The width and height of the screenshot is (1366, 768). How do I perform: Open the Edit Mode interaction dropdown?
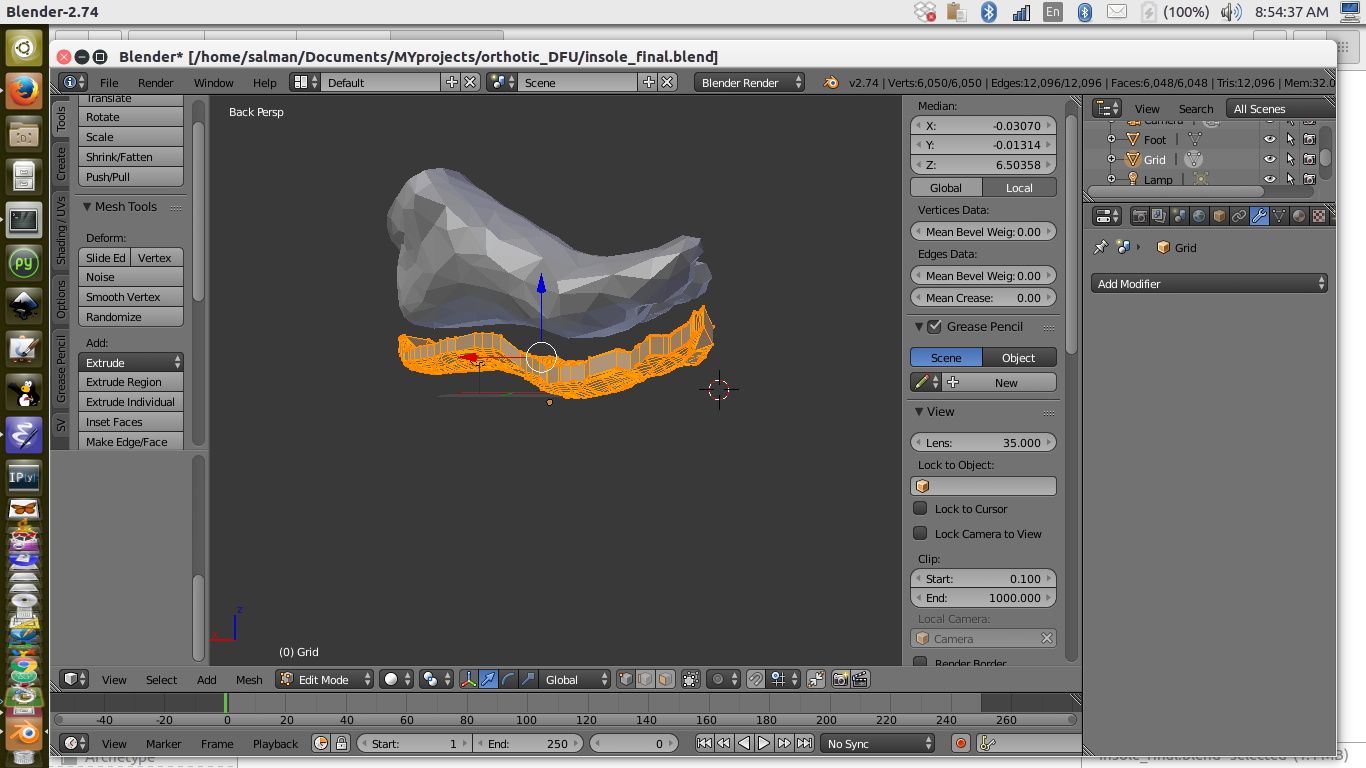[323, 679]
